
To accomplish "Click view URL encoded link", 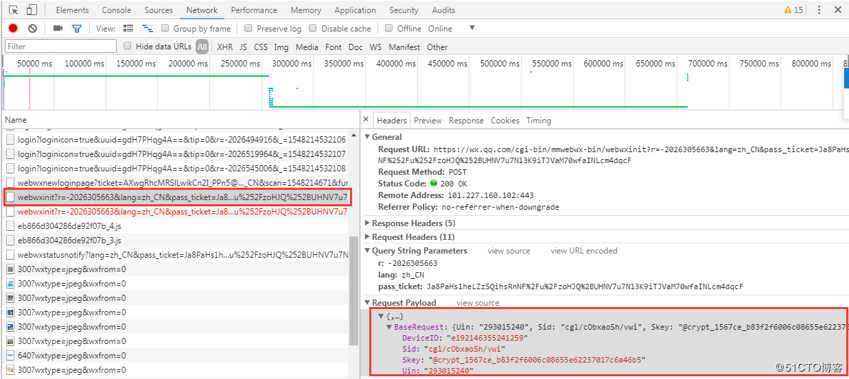I will point(584,251).
